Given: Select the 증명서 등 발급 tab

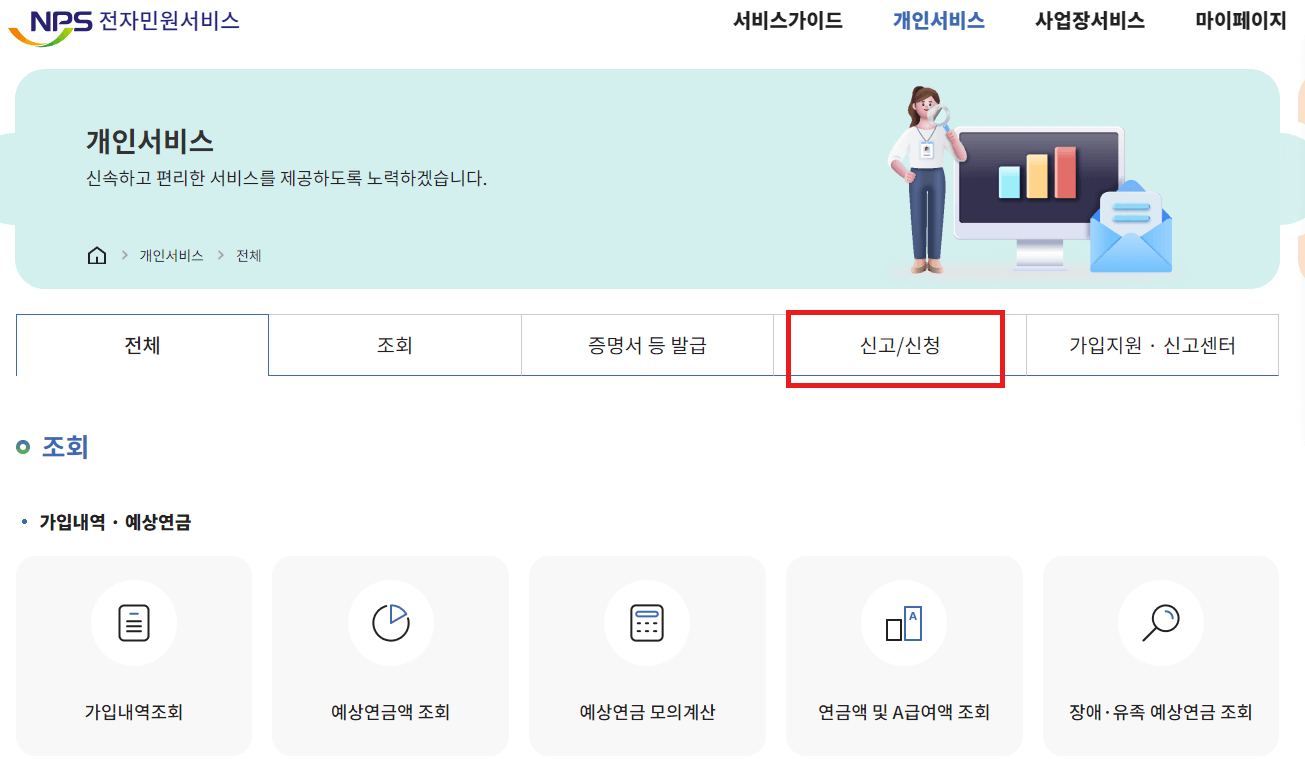Looking at the screenshot, I should point(647,344).
